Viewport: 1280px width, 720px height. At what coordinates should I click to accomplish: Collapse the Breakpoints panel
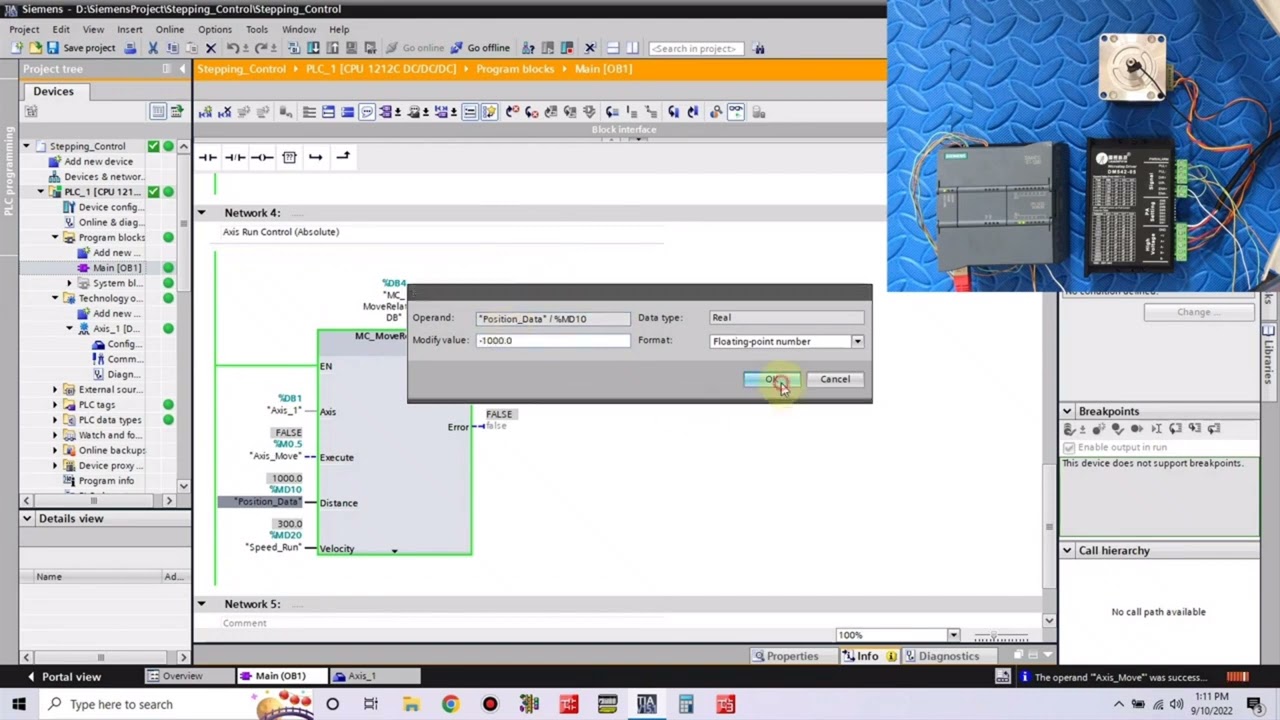click(x=1067, y=411)
